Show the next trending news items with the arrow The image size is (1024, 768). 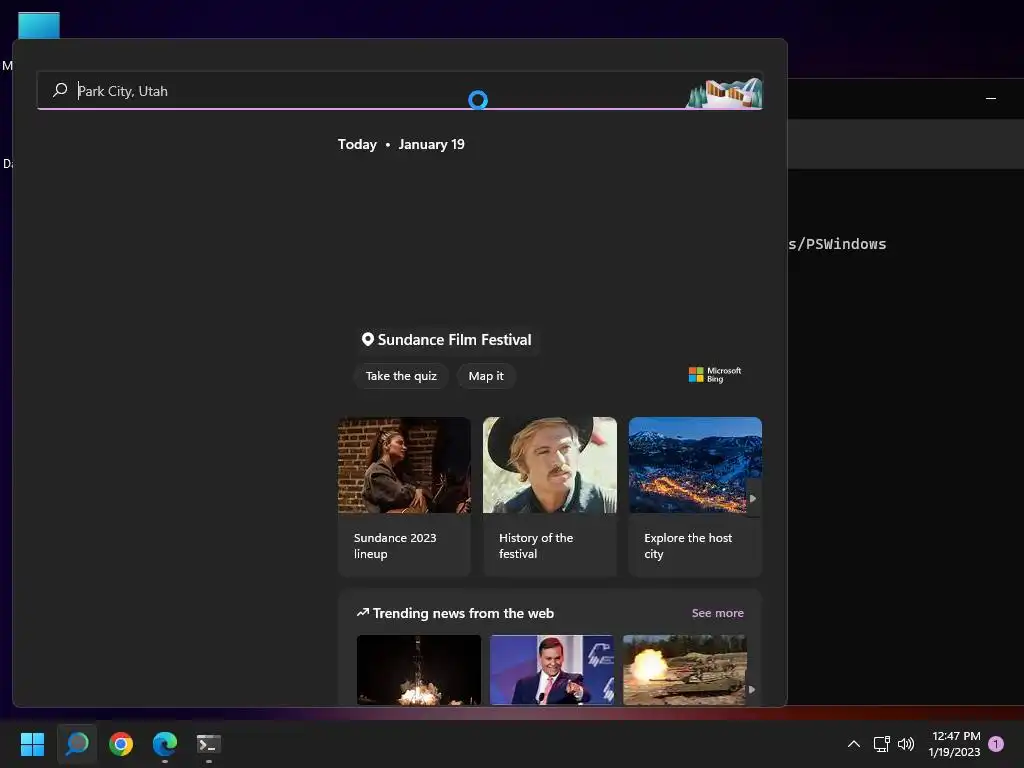click(x=752, y=689)
